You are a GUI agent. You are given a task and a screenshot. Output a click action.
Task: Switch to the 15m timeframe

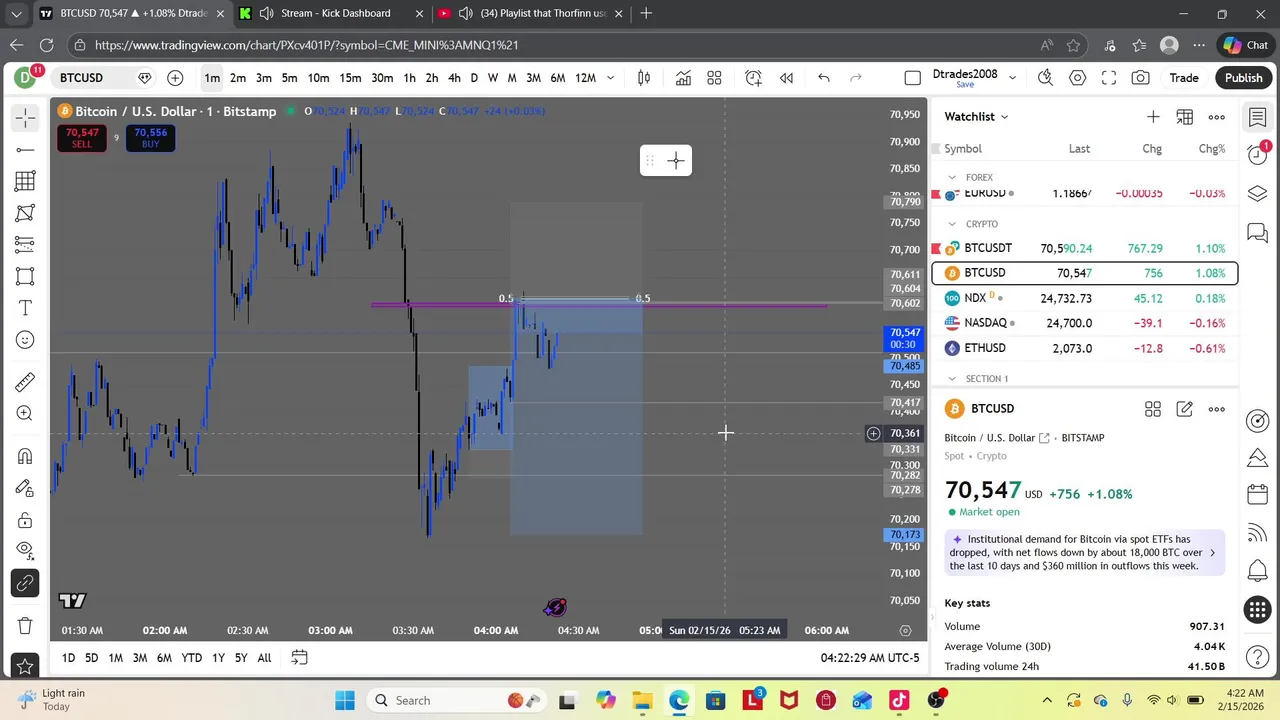(350, 78)
